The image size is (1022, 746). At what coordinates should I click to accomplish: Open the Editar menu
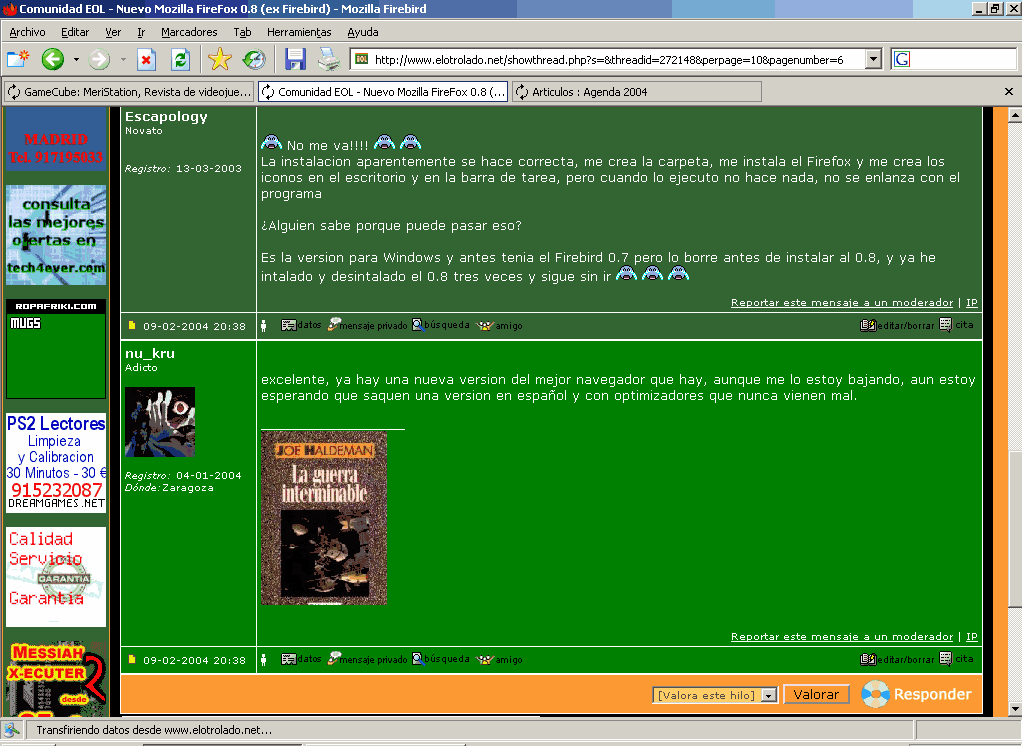pyautogui.click(x=75, y=32)
